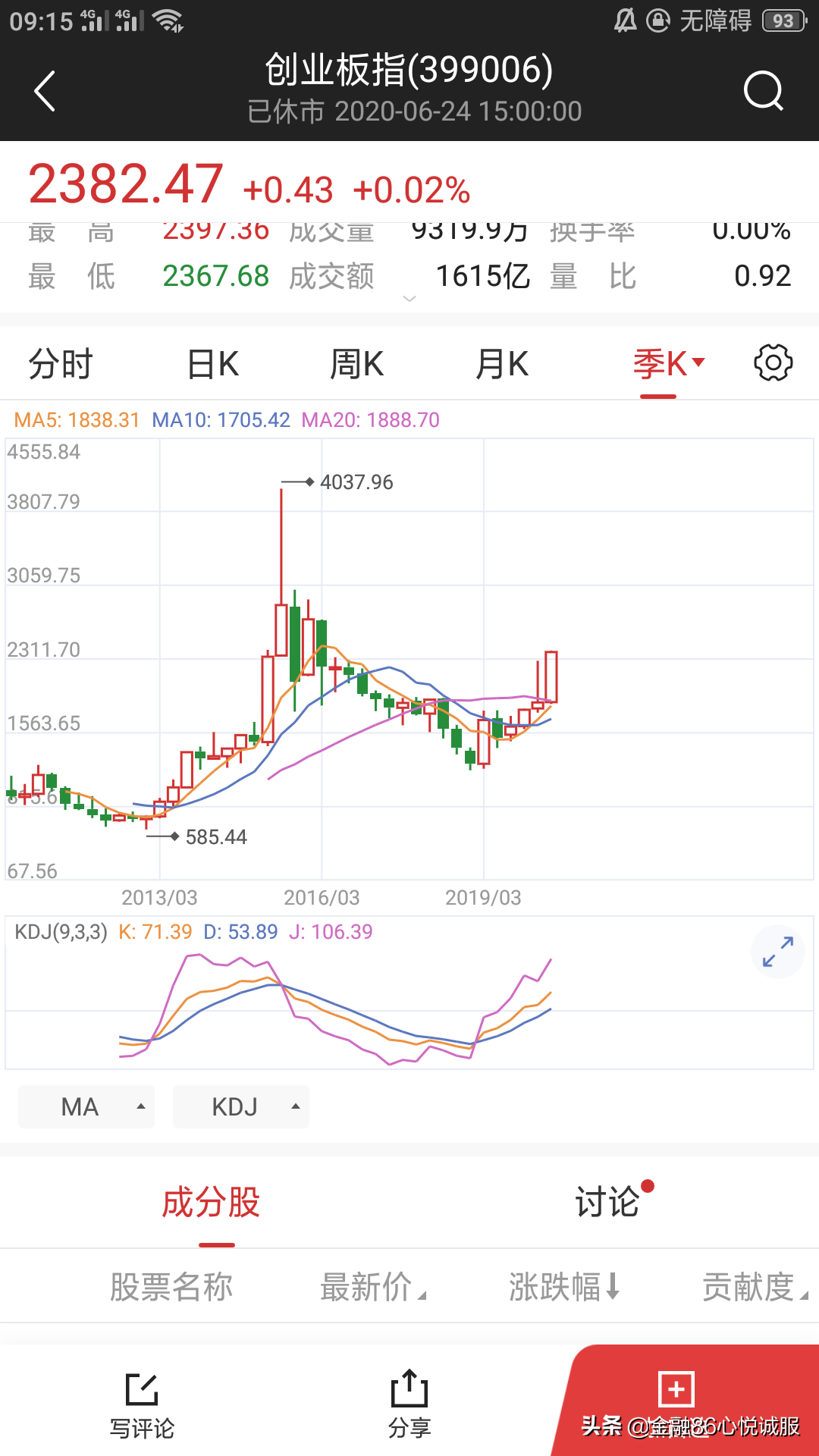Image resolution: width=819 pixels, height=1456 pixels.
Task: Open the 季K period dropdown
Action: [x=669, y=364]
